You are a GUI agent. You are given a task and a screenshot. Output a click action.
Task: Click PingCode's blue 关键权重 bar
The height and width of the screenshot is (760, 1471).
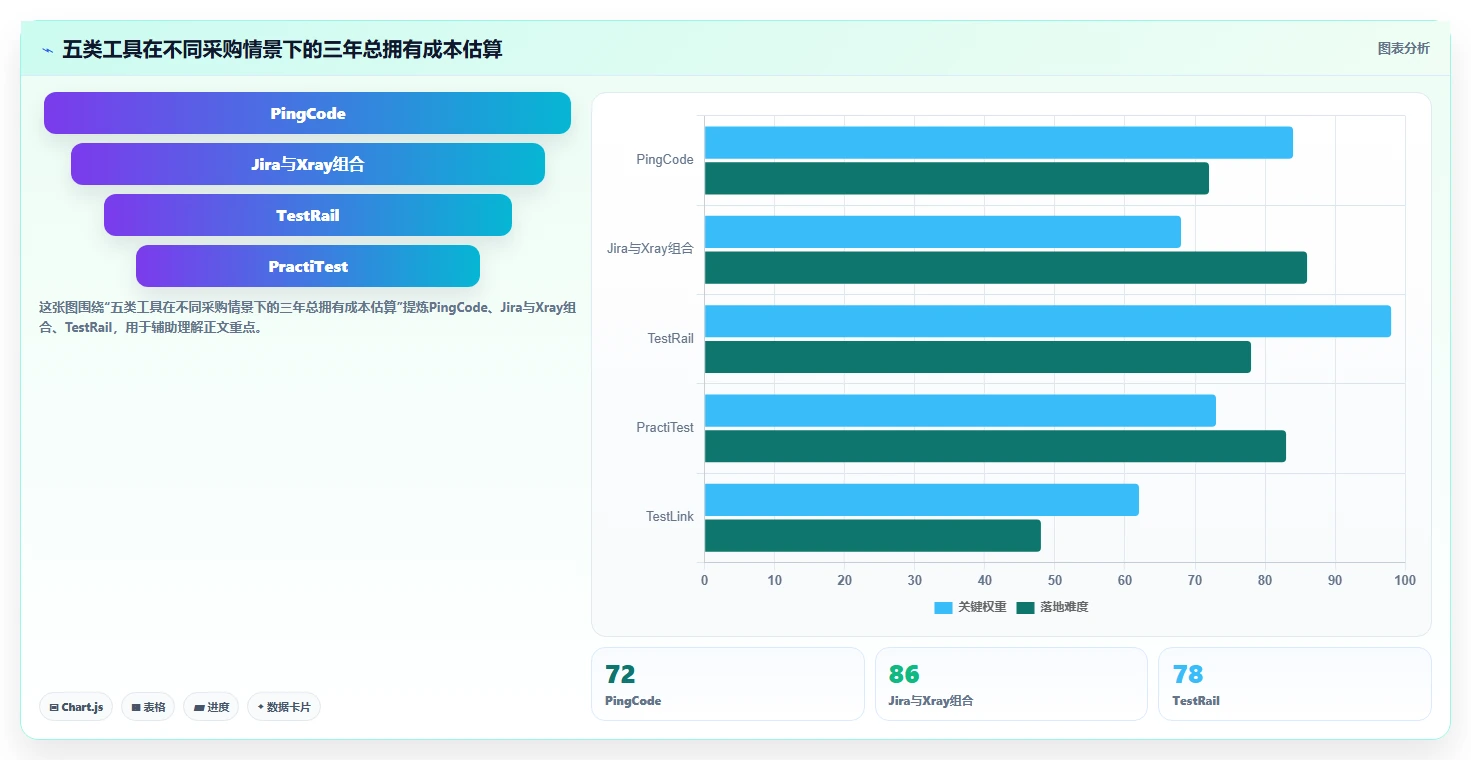pos(999,142)
